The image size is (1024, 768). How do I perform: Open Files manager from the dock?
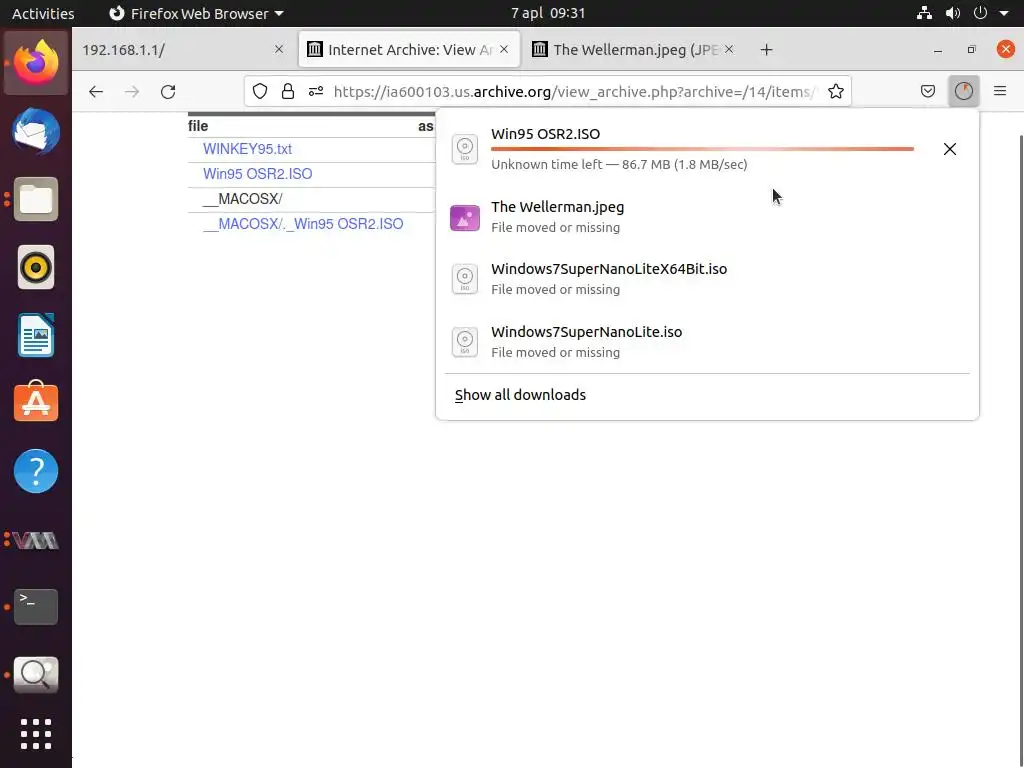coord(36,199)
